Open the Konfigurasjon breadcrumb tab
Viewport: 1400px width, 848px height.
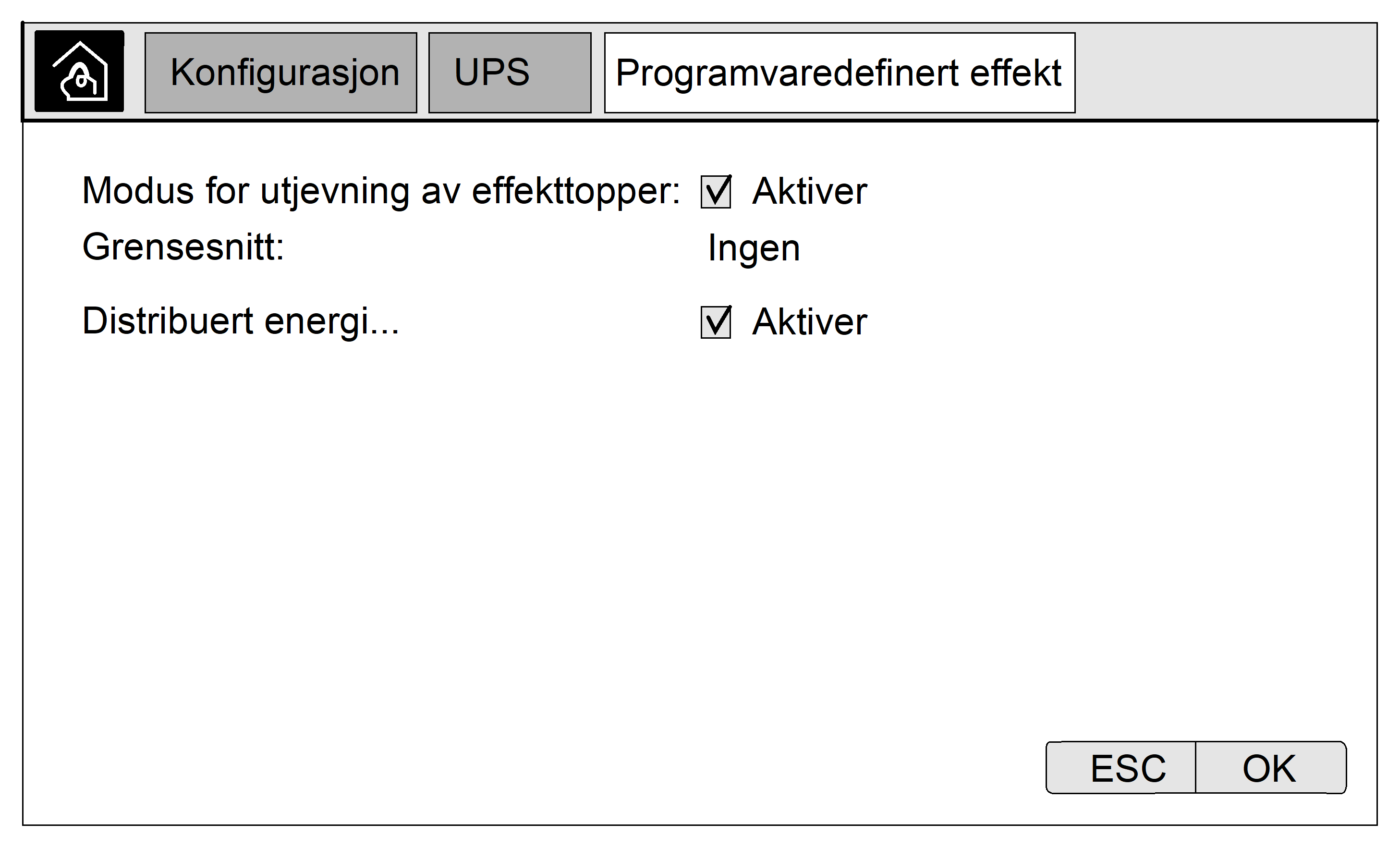pyautogui.click(x=280, y=73)
